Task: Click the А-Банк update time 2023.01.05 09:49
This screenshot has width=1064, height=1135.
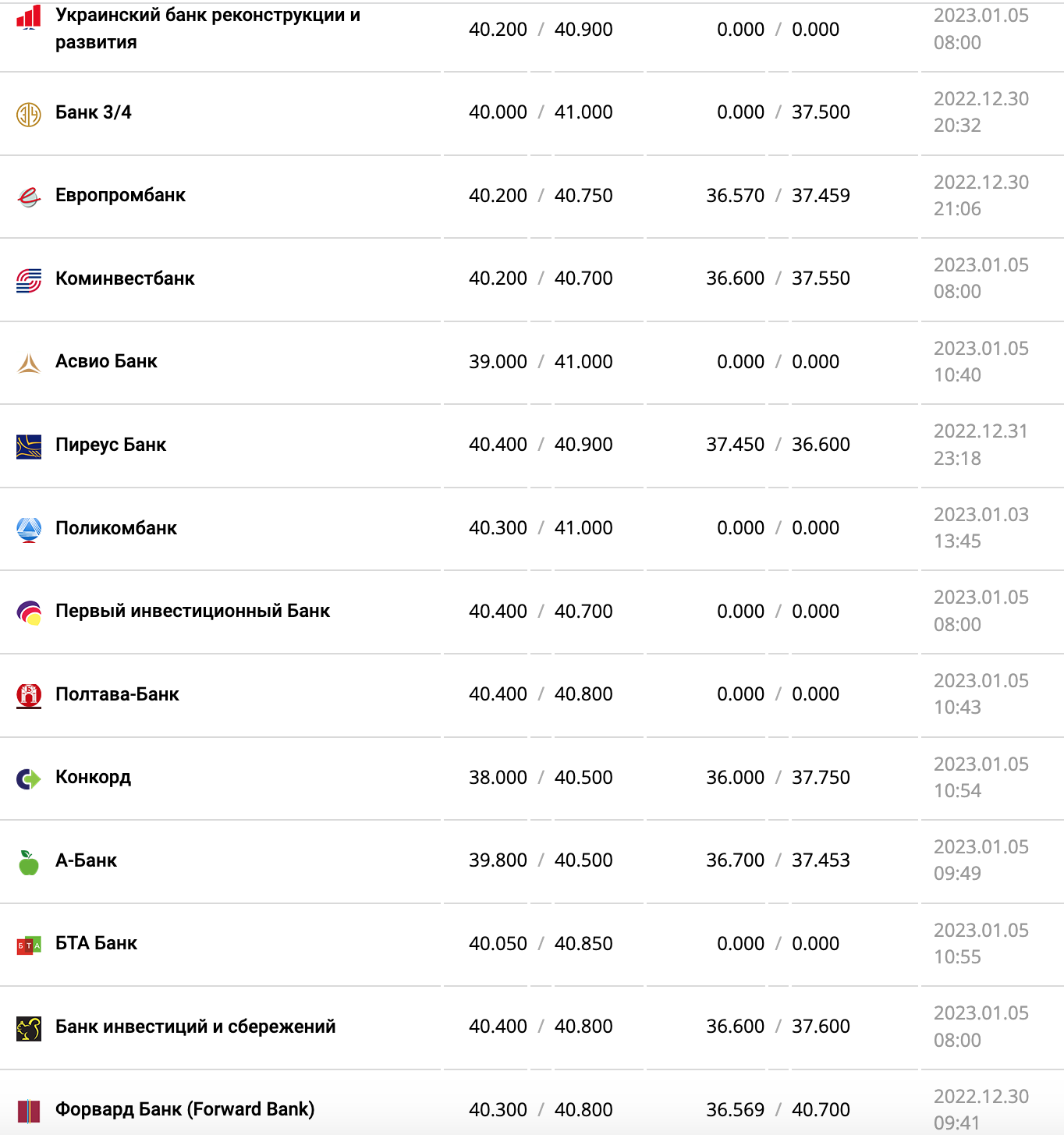Action: coord(981,860)
